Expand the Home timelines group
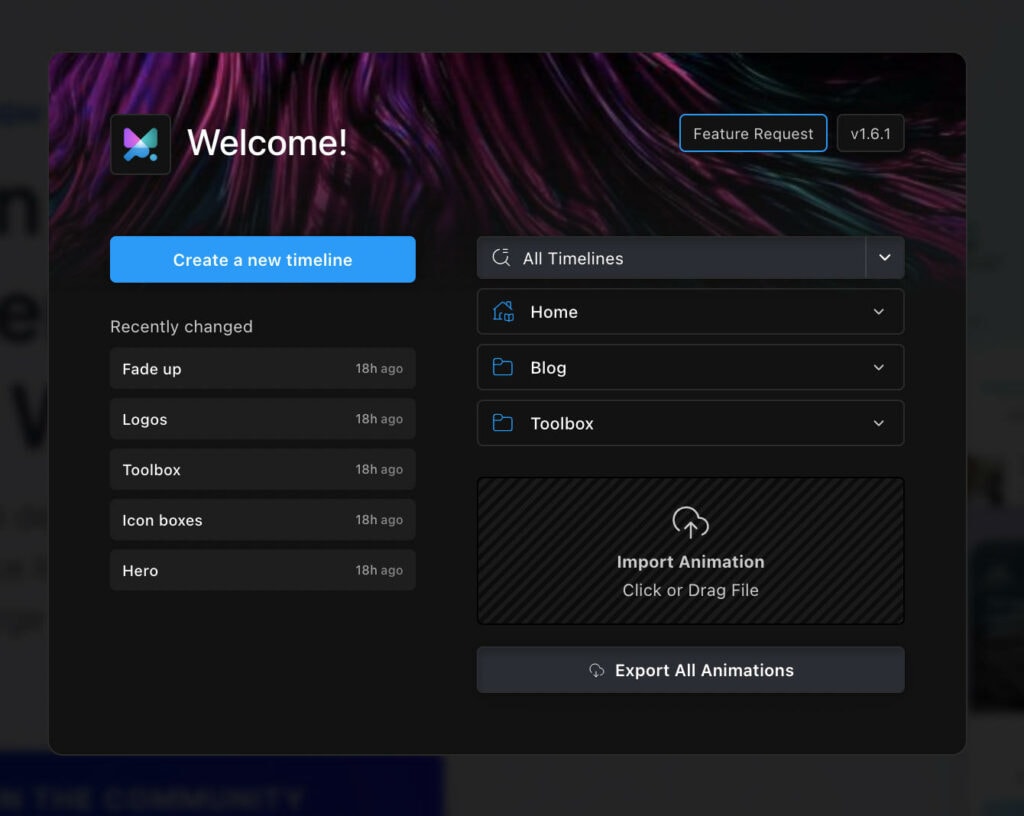The height and width of the screenshot is (816, 1024). coord(878,311)
